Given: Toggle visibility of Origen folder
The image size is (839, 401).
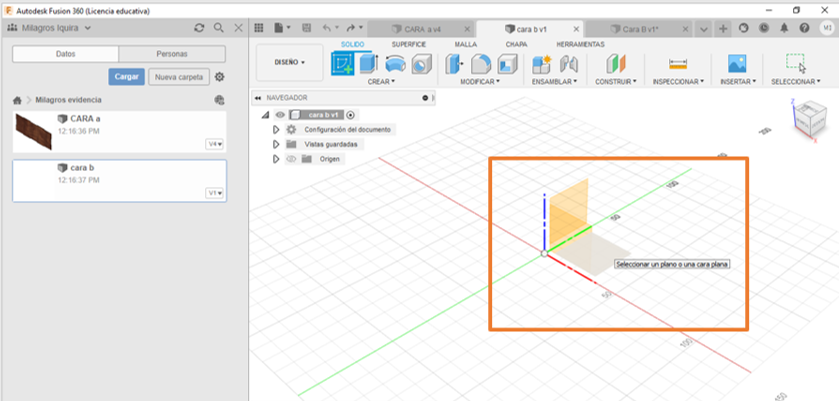Looking at the screenshot, I should pos(292,159).
